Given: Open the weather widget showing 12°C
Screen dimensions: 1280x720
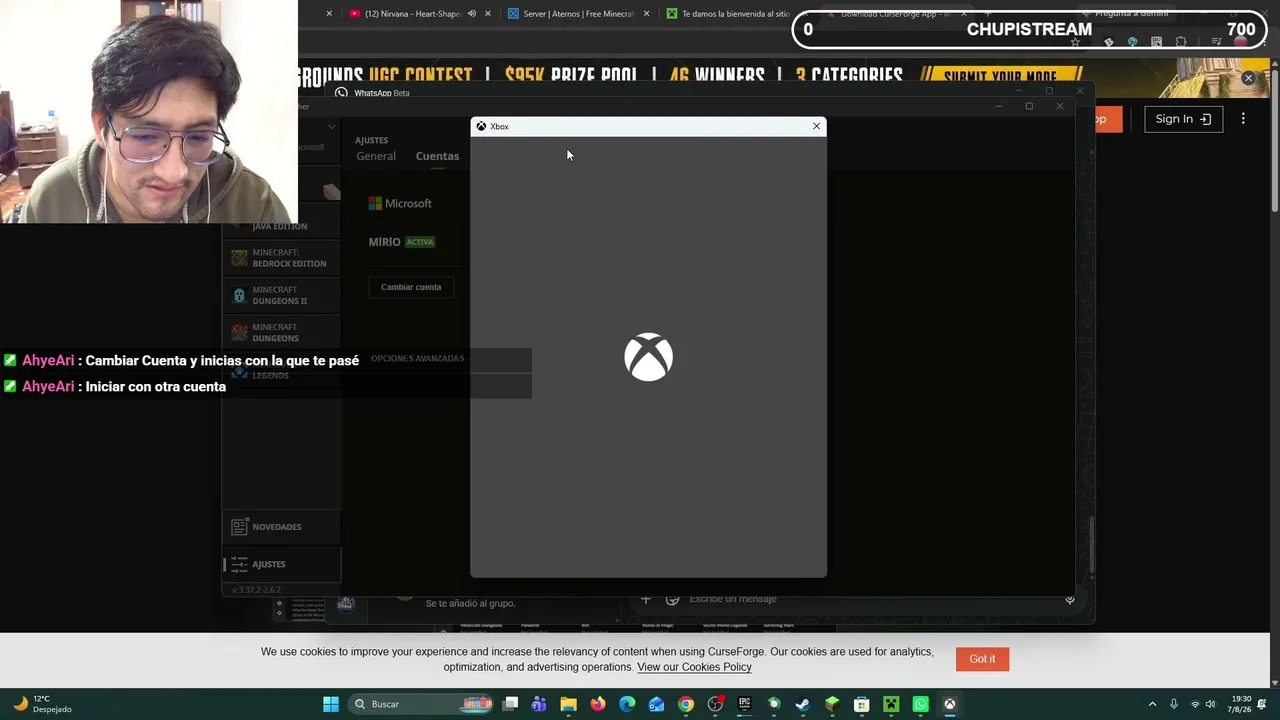Looking at the screenshot, I should [42, 704].
